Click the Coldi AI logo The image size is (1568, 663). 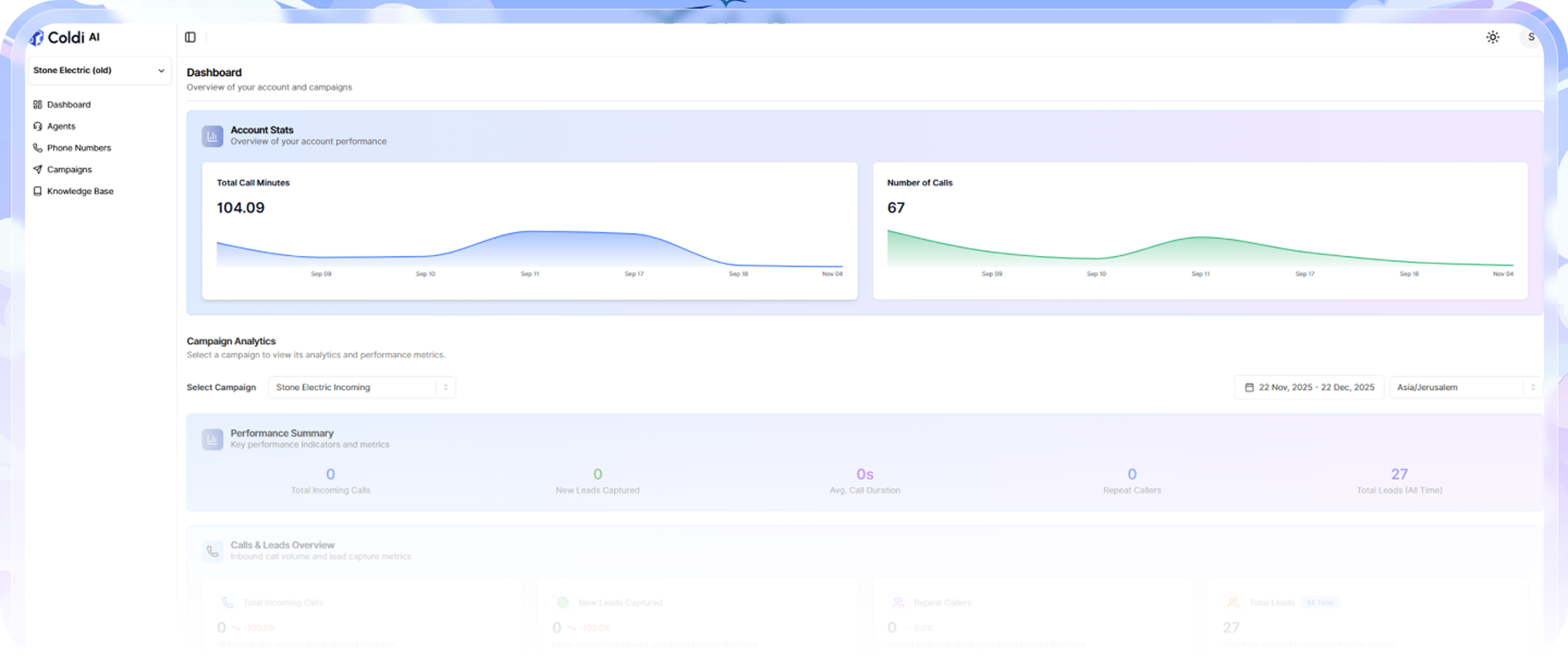point(64,37)
